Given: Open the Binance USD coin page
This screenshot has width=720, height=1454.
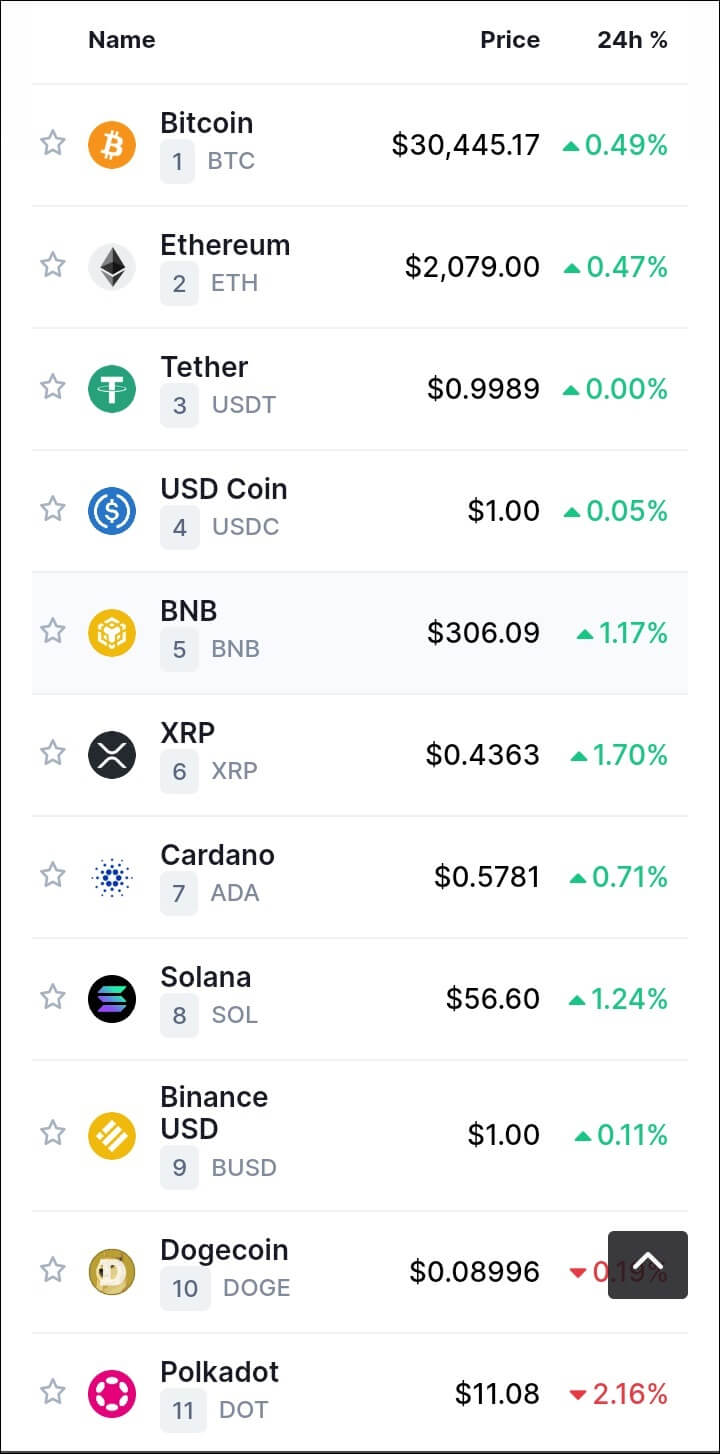Looking at the screenshot, I should click(x=214, y=1113).
